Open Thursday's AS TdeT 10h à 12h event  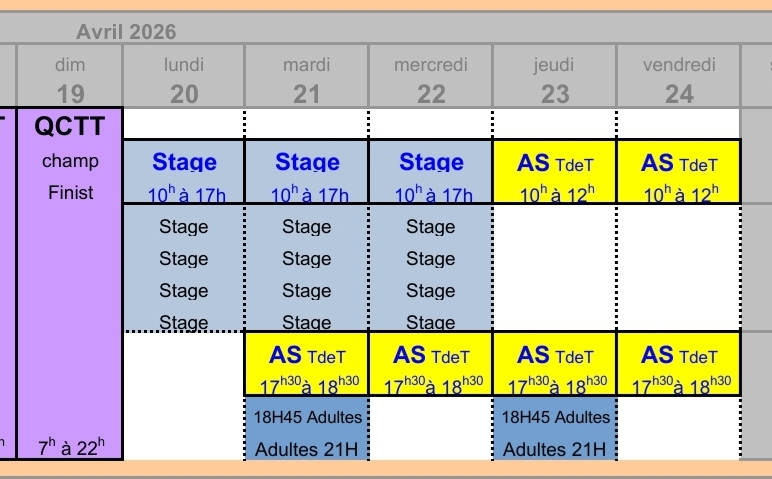[554, 173]
